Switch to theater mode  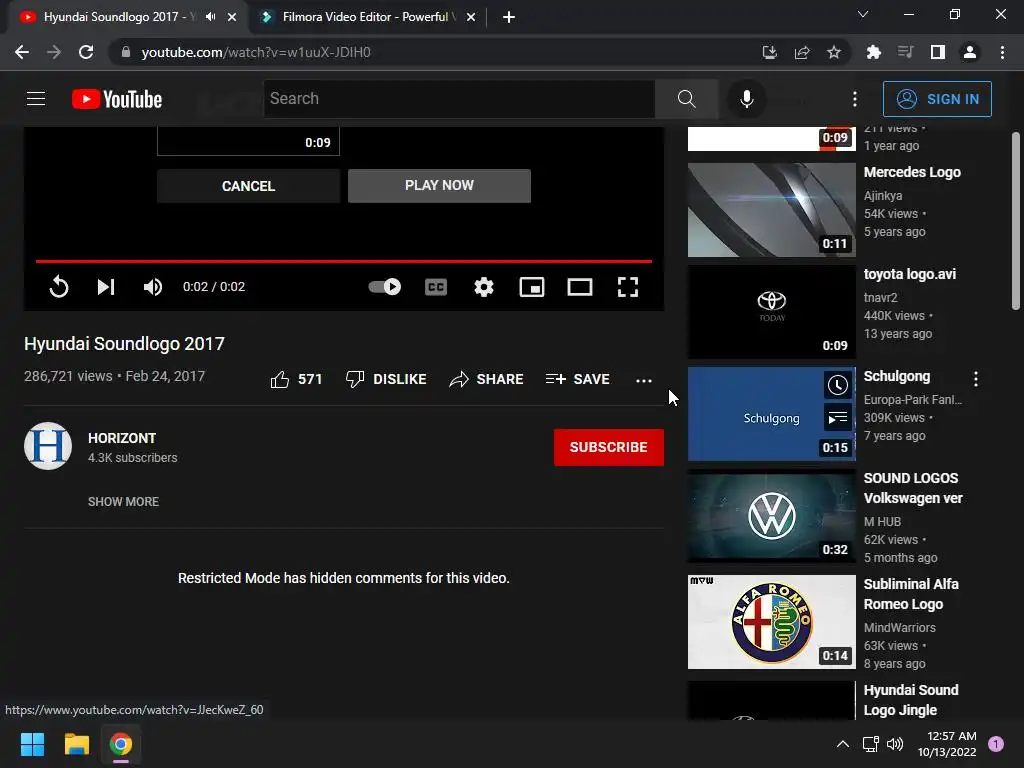coord(580,287)
